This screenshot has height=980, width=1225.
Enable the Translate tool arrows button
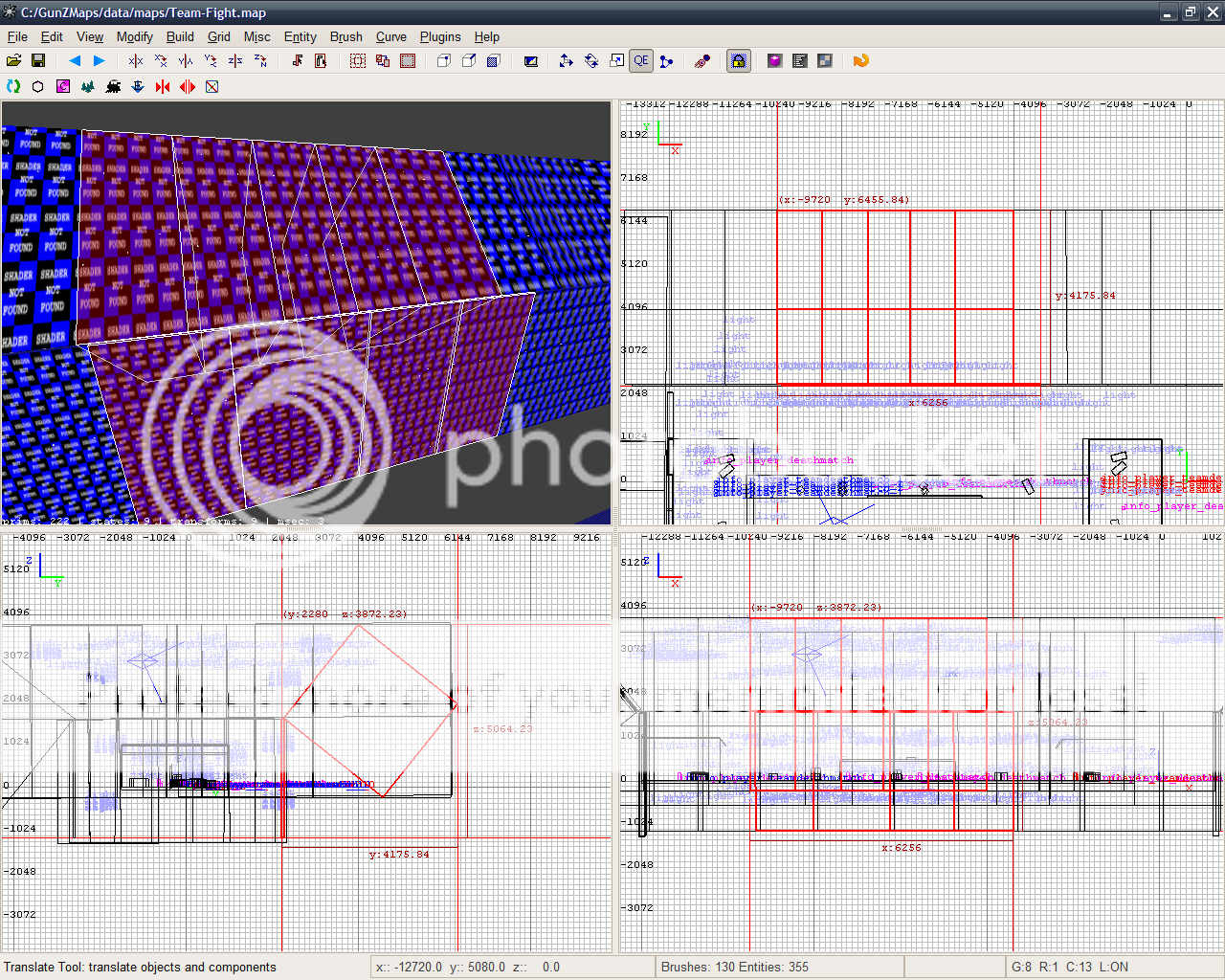(566, 61)
